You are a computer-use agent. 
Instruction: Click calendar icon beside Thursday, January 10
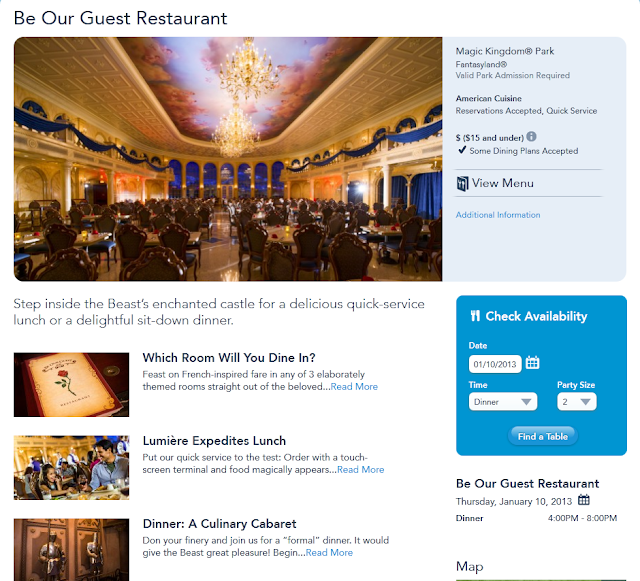click(x=584, y=500)
